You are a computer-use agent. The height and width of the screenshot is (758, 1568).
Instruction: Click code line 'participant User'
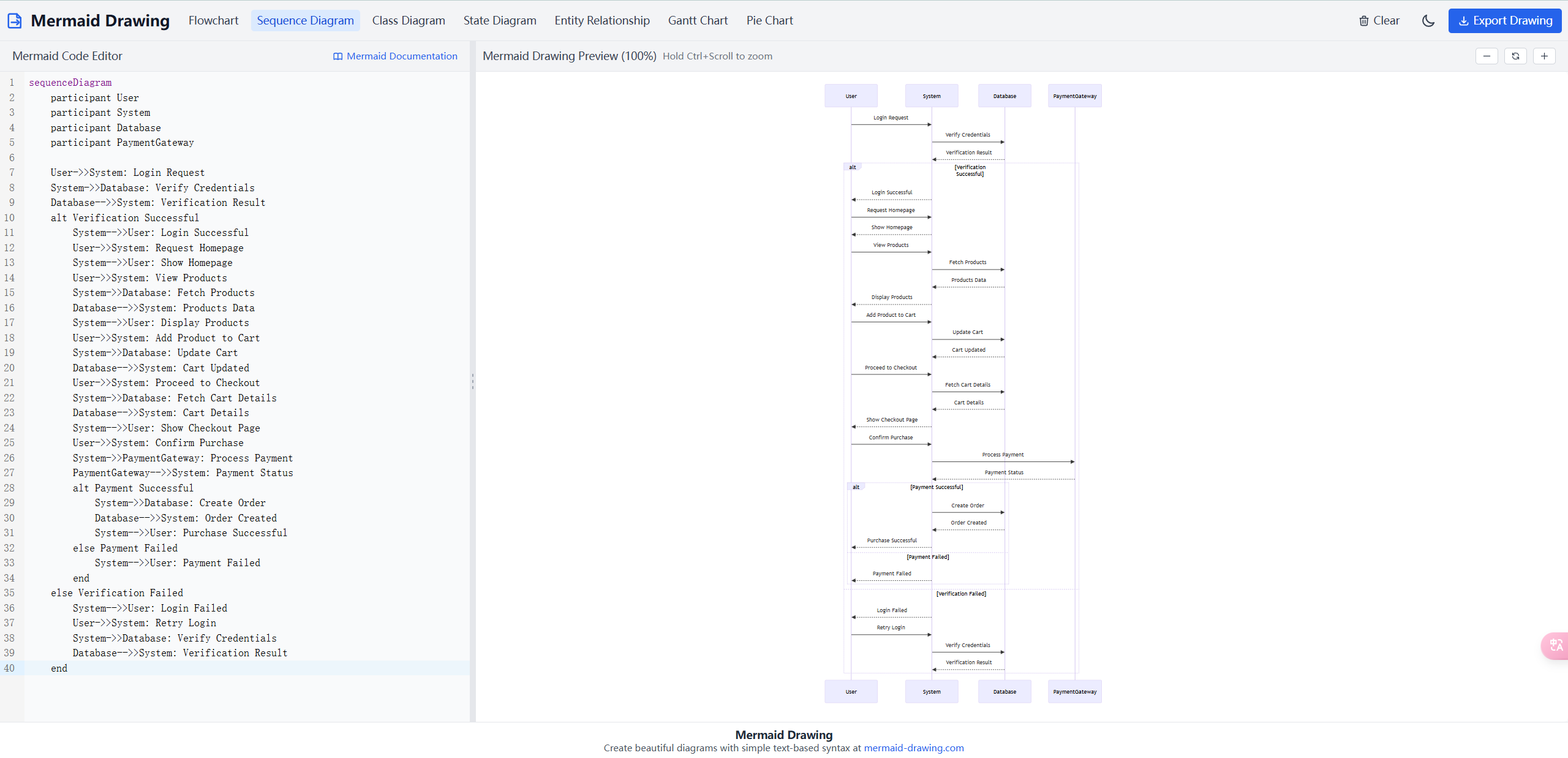95,98
